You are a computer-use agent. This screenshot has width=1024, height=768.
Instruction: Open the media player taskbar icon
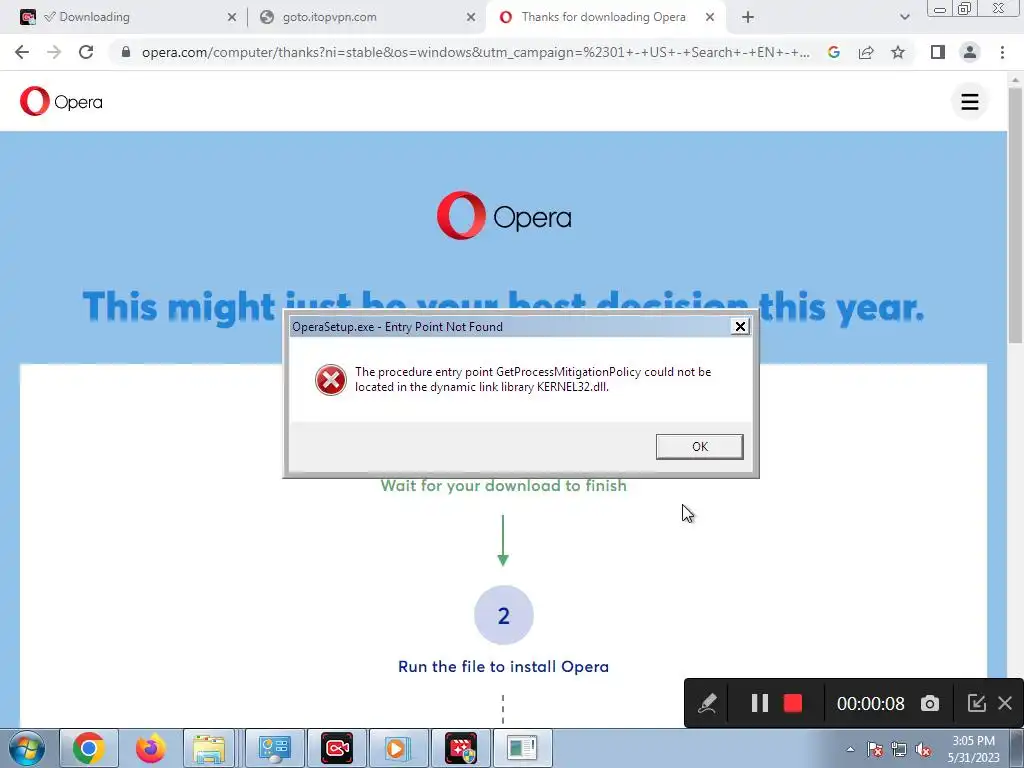tap(398, 748)
